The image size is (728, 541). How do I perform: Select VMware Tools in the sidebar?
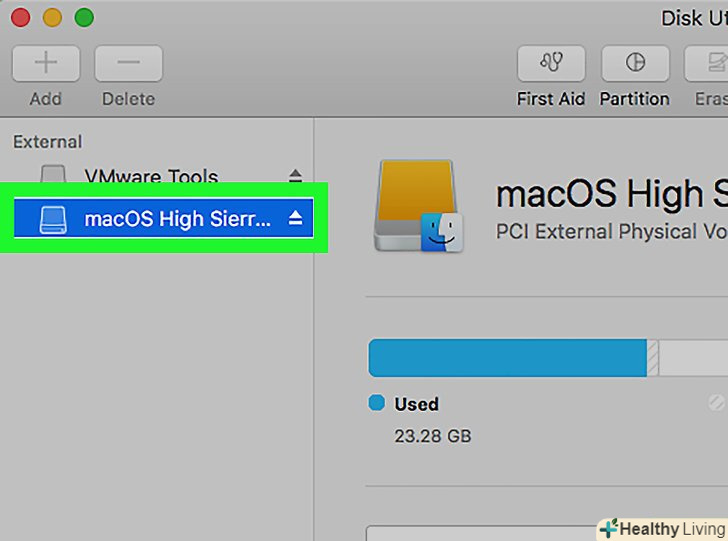(150, 177)
